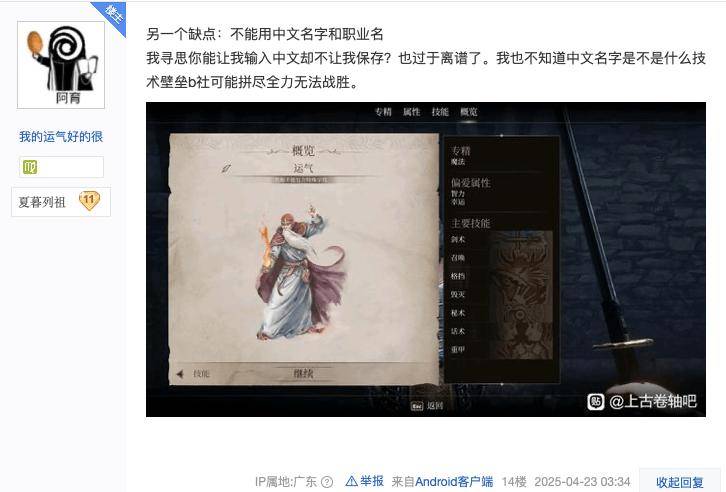Click the 上古卷轴吧 watermark logo
Screen dimensions: 726x492
click(x=595, y=401)
